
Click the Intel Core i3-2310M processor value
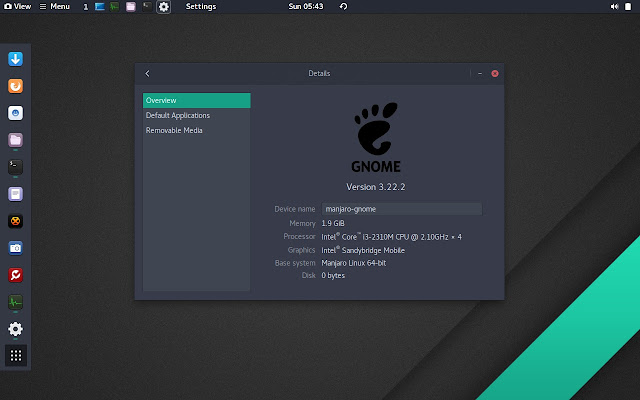pos(391,237)
